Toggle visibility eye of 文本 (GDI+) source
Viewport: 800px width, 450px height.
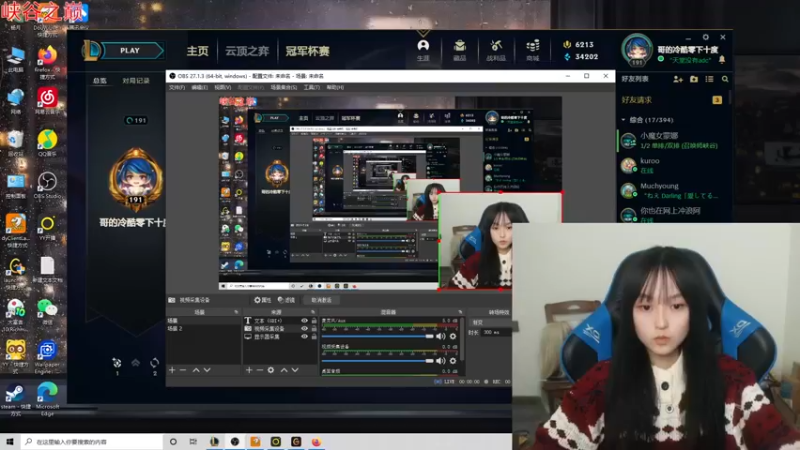pyautogui.click(x=305, y=321)
